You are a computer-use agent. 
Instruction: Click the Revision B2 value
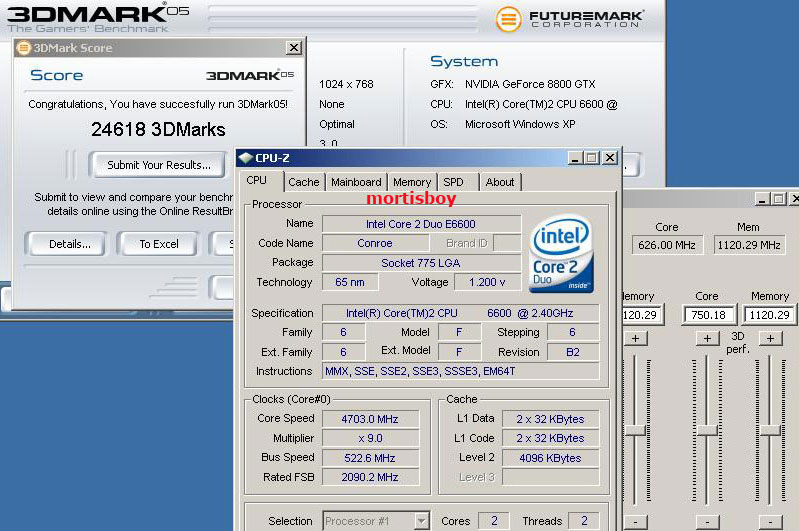[573, 352]
